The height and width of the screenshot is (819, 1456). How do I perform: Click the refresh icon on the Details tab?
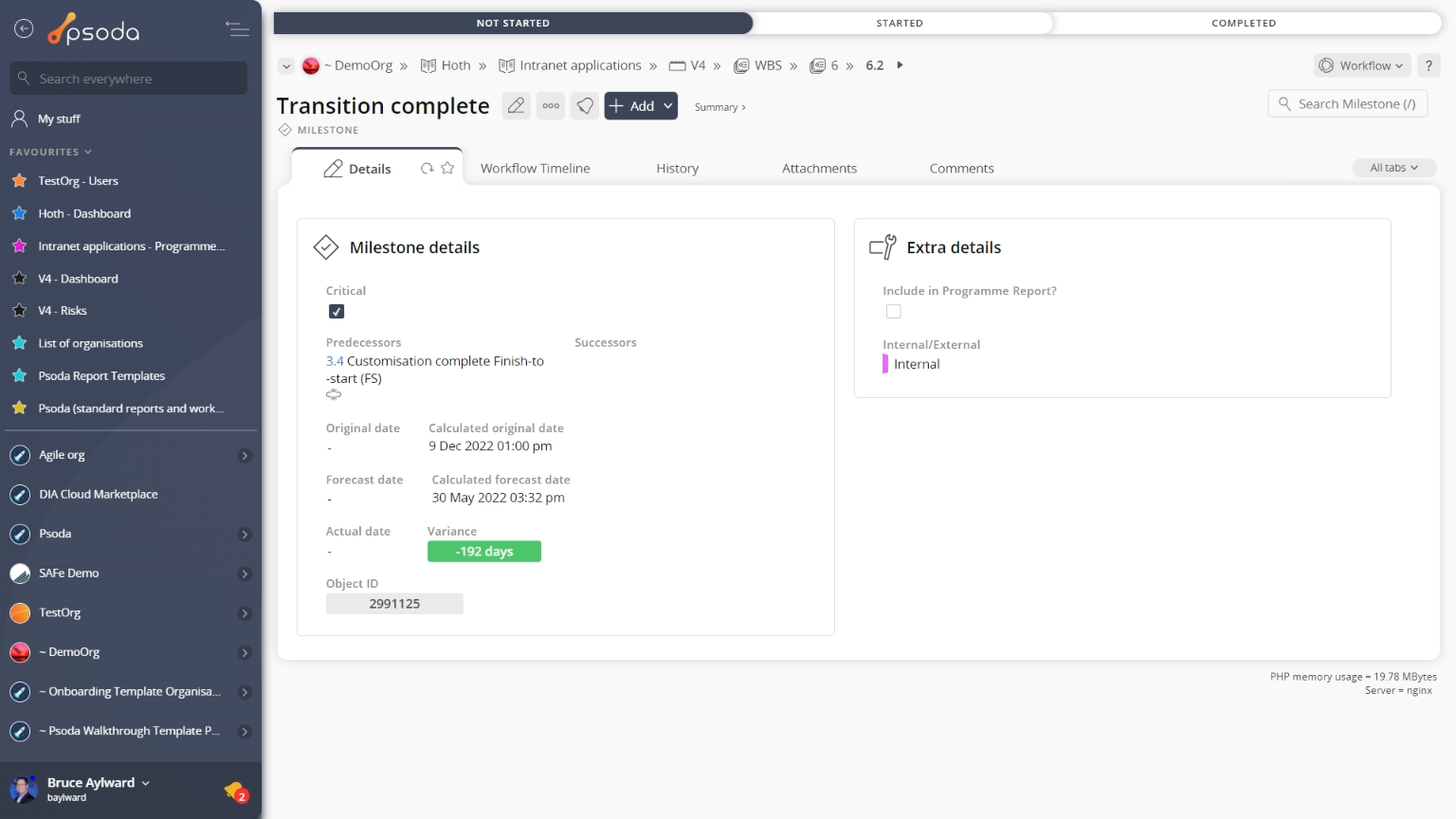(x=428, y=168)
